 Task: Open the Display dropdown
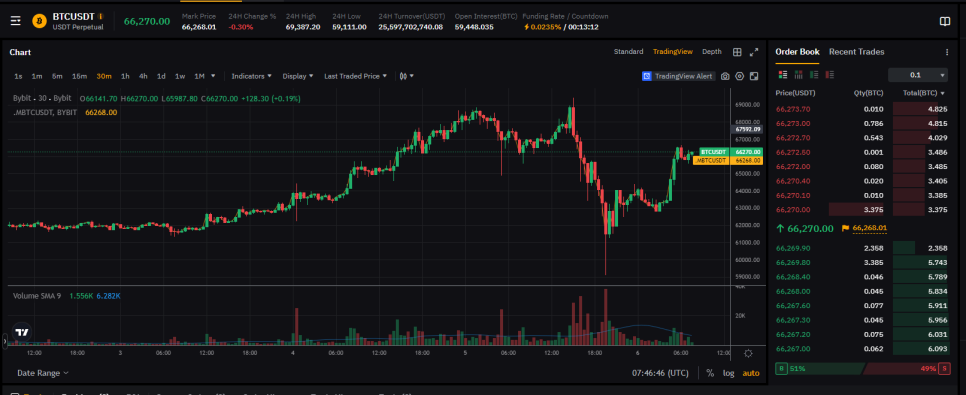pyautogui.click(x=298, y=76)
